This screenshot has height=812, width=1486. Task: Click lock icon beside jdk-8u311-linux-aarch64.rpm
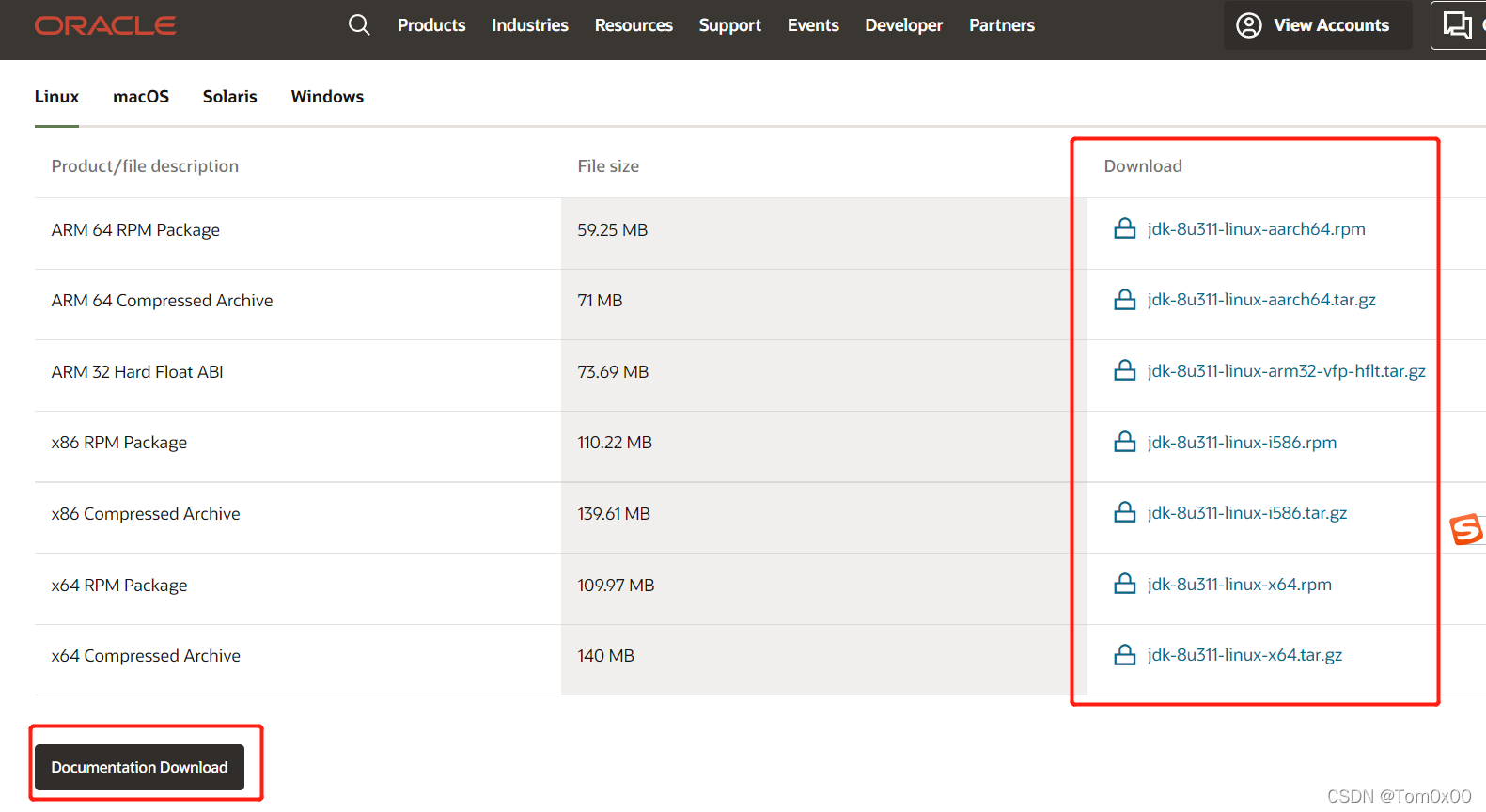click(1125, 228)
